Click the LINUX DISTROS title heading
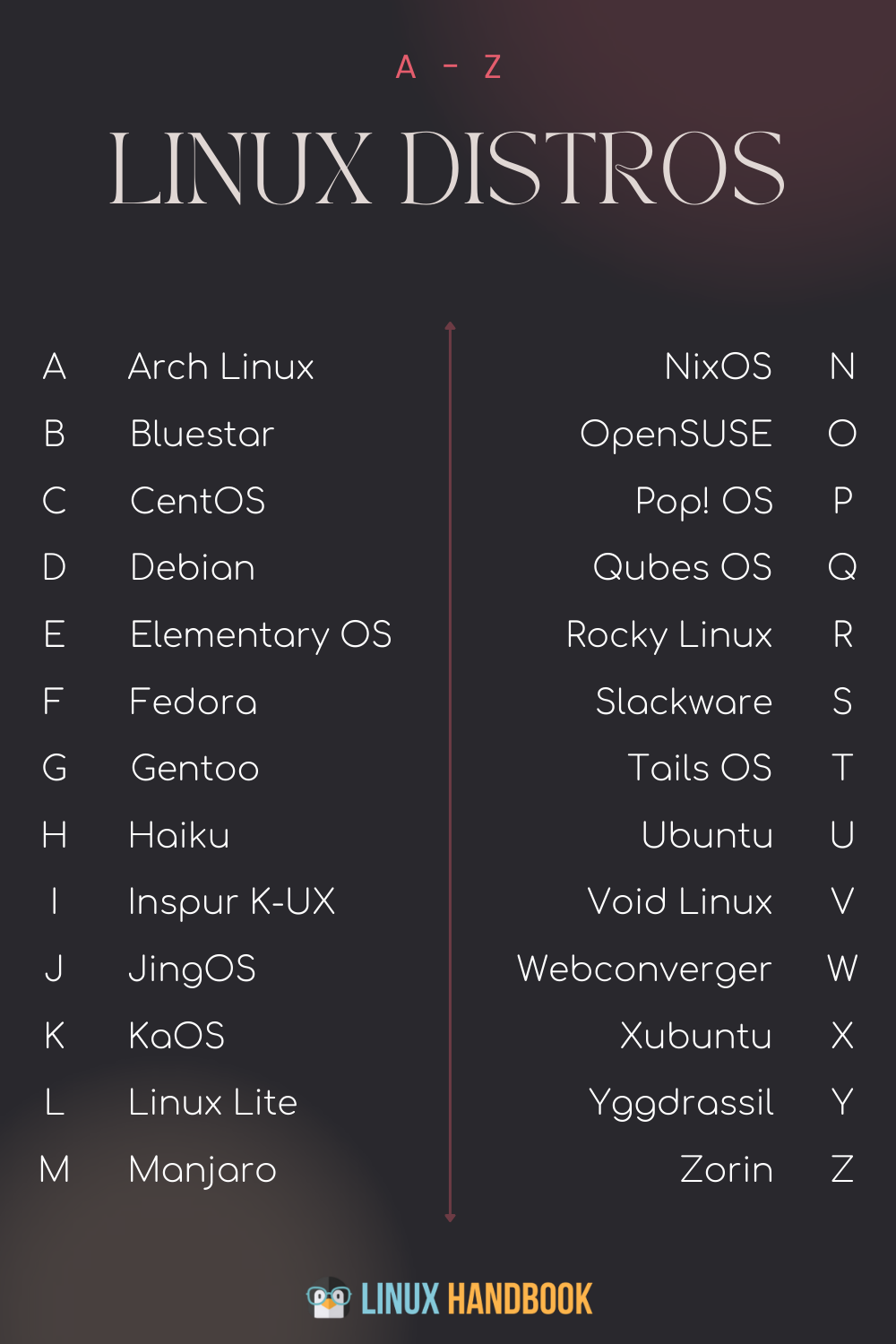 446,169
